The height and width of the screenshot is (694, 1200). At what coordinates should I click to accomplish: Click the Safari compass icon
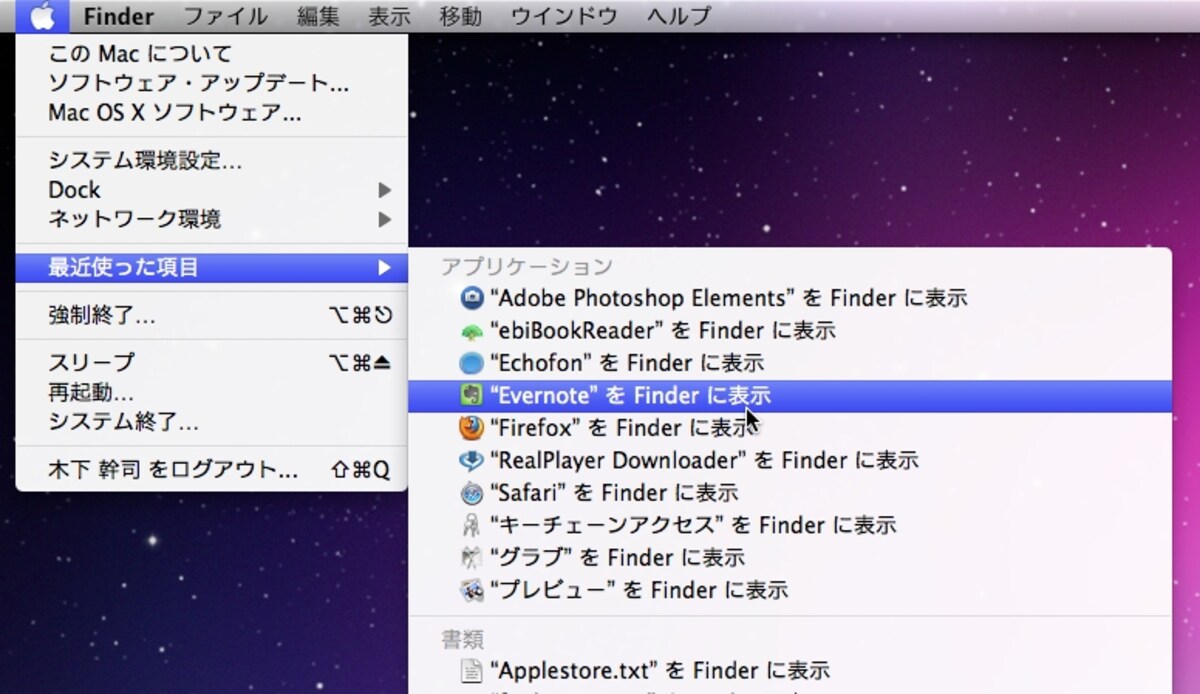pyautogui.click(x=471, y=493)
